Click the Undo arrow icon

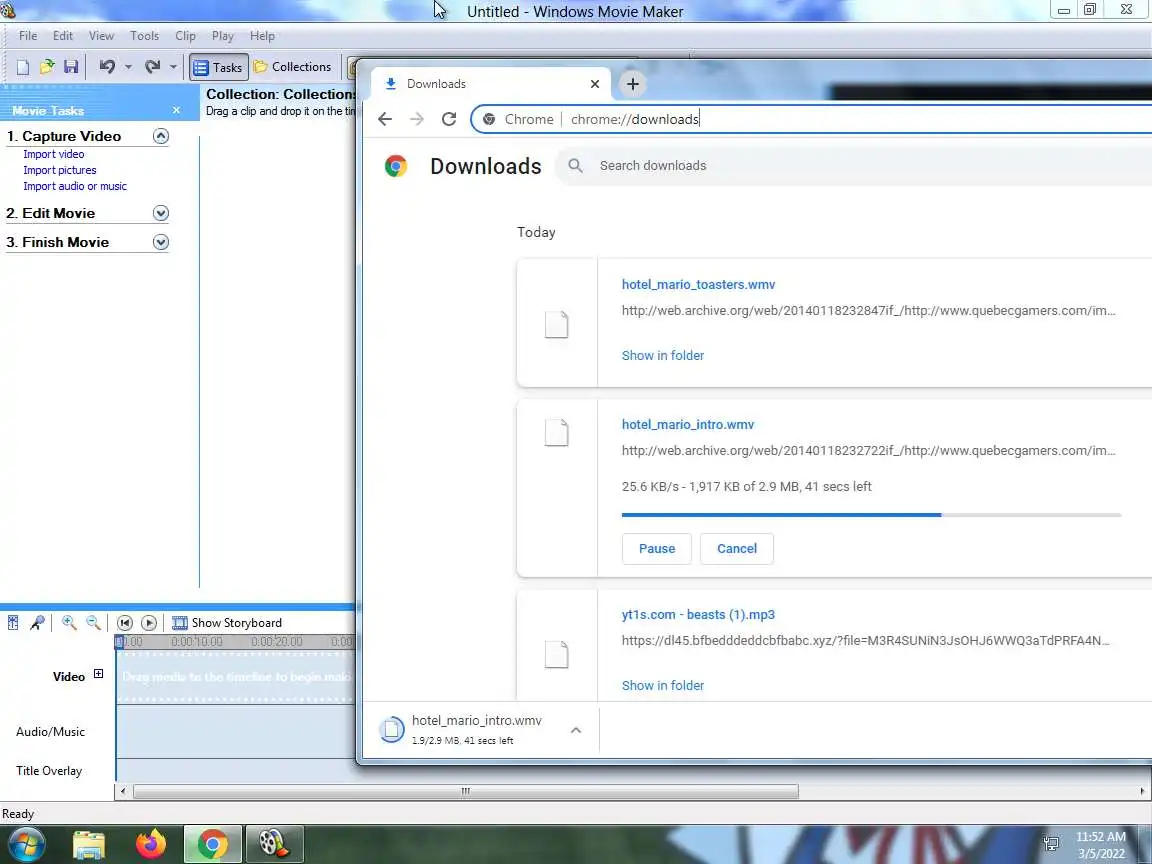[107, 67]
